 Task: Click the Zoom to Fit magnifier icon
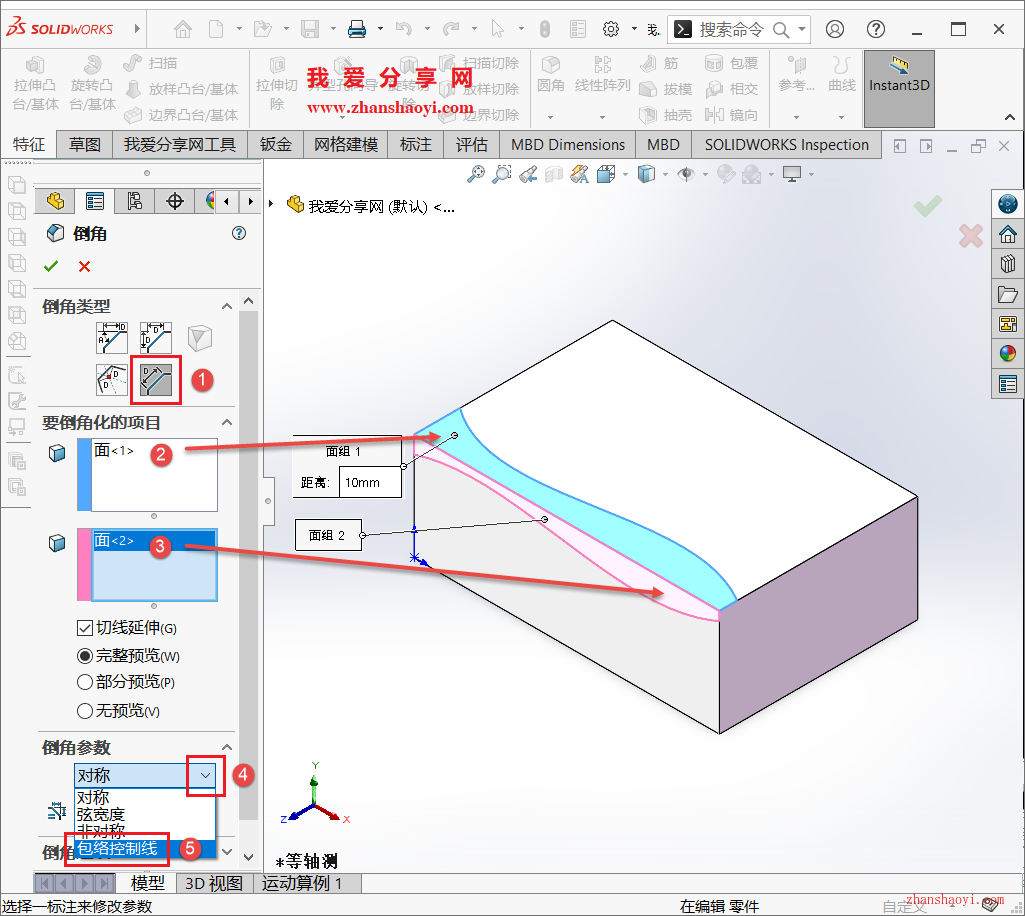476,175
